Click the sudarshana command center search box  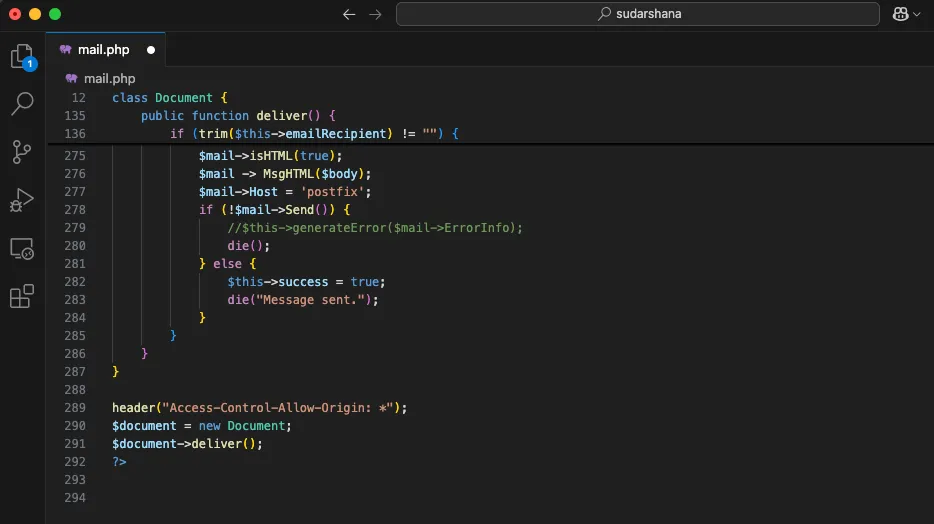coord(637,14)
